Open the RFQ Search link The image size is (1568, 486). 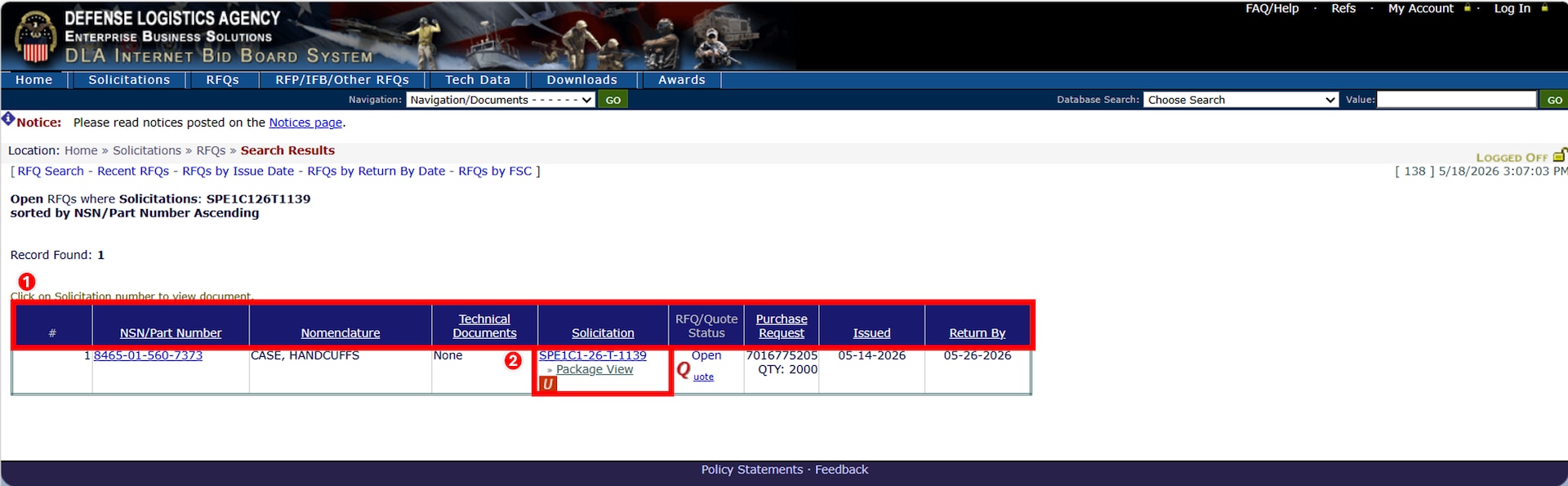click(x=51, y=171)
